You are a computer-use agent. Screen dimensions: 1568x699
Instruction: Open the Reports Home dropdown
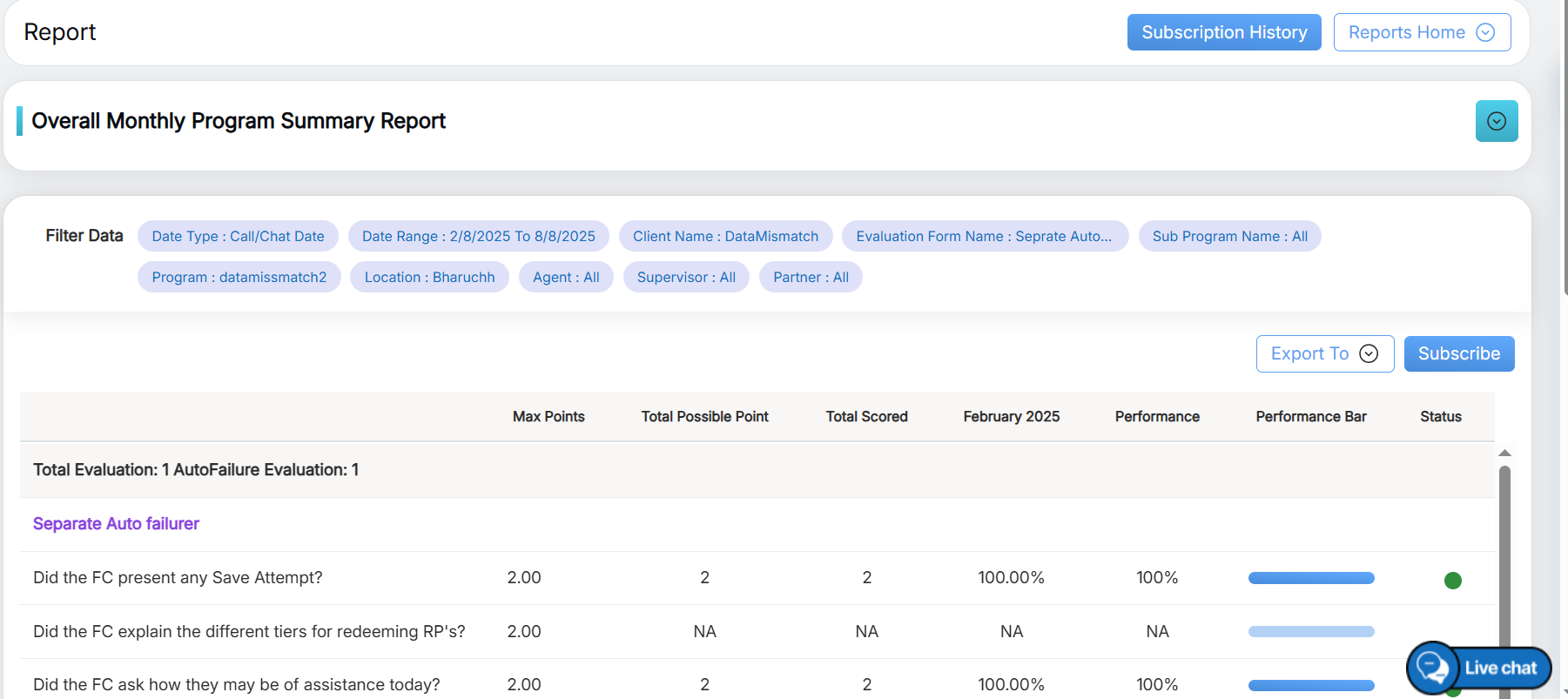[x=1421, y=32]
